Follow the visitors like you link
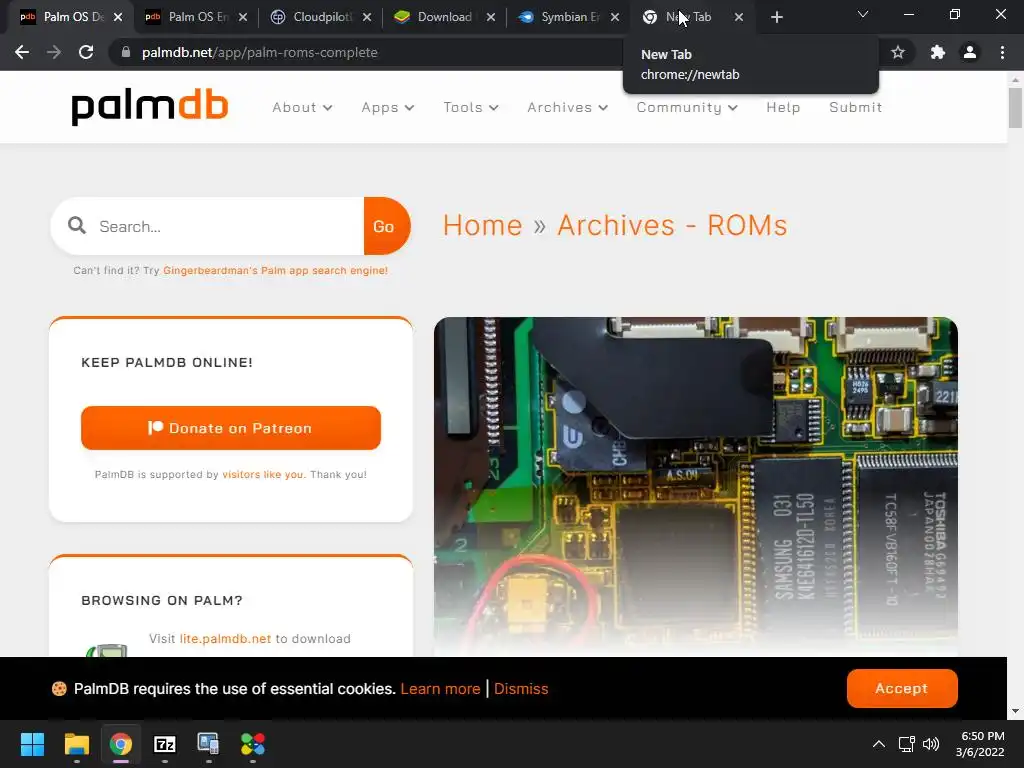Image resolution: width=1024 pixels, height=768 pixels. click(263, 475)
